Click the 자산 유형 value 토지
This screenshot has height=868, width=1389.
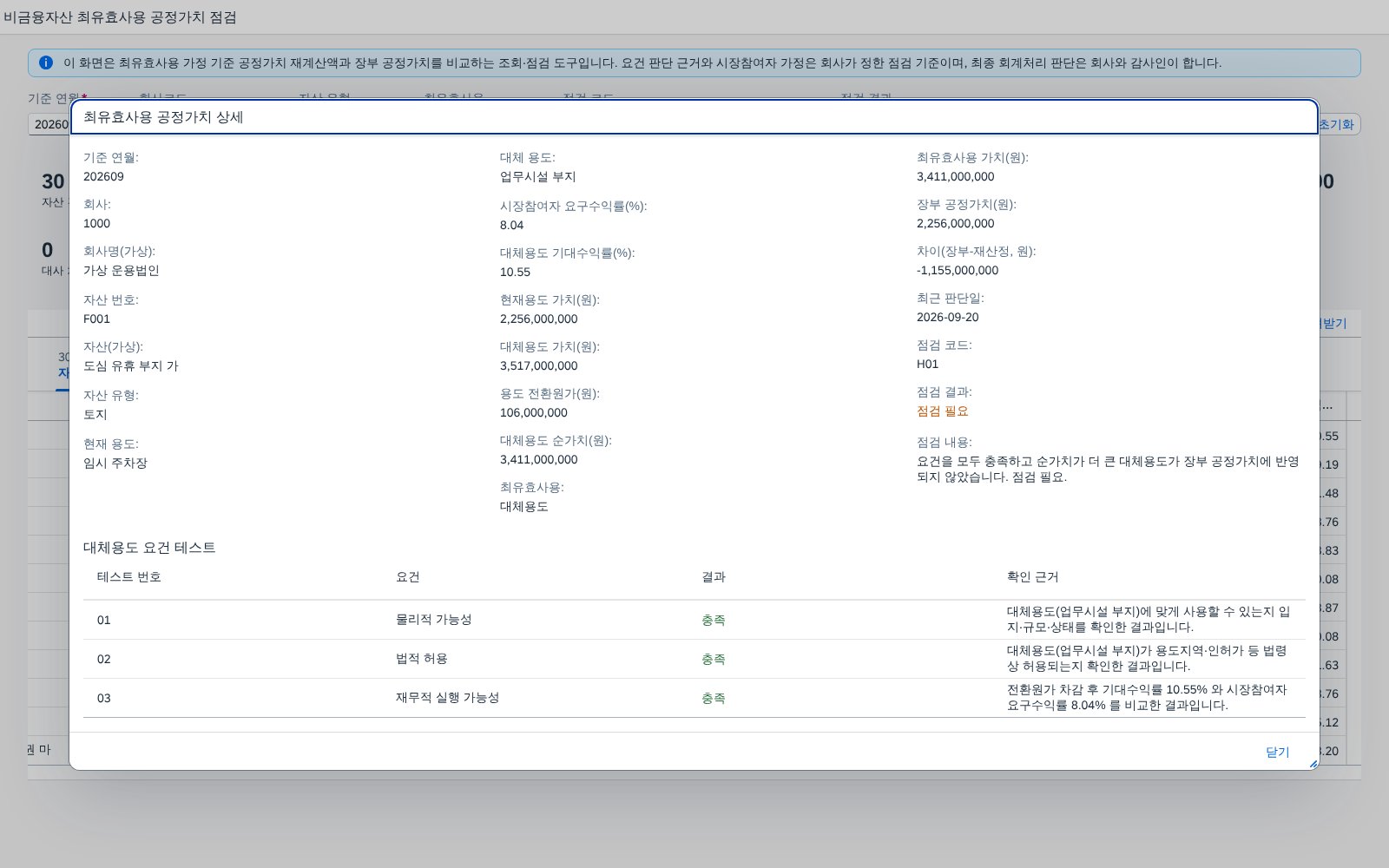click(95, 414)
